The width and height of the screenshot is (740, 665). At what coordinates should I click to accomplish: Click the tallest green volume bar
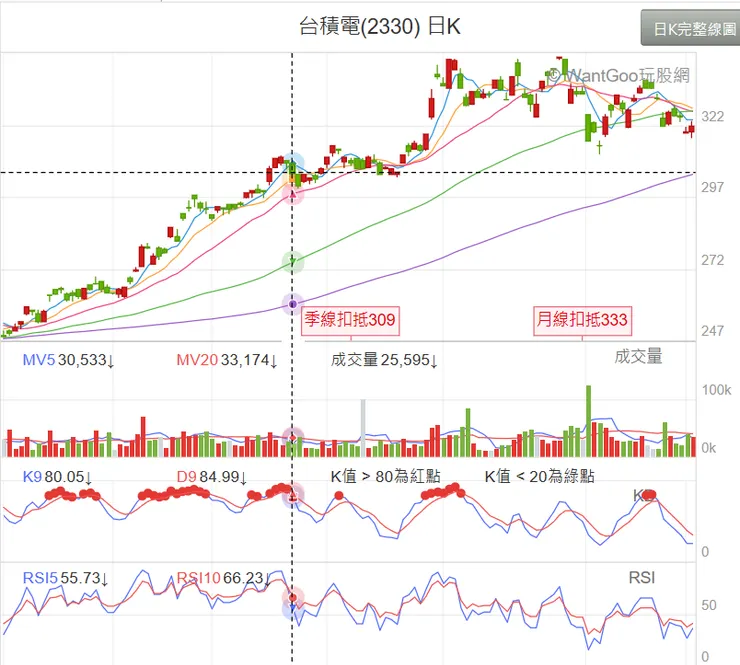589,421
